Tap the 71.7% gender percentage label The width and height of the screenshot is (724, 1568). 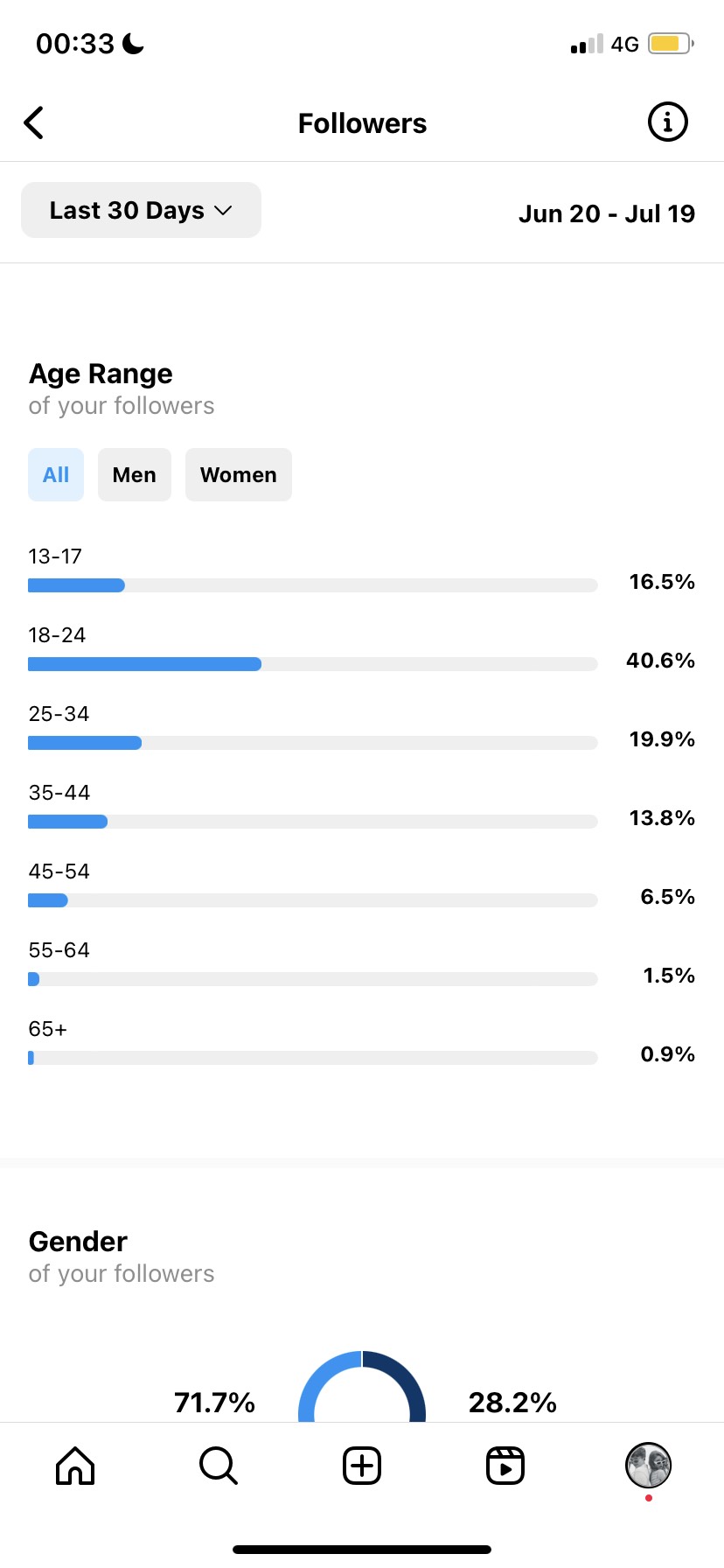click(x=214, y=1403)
